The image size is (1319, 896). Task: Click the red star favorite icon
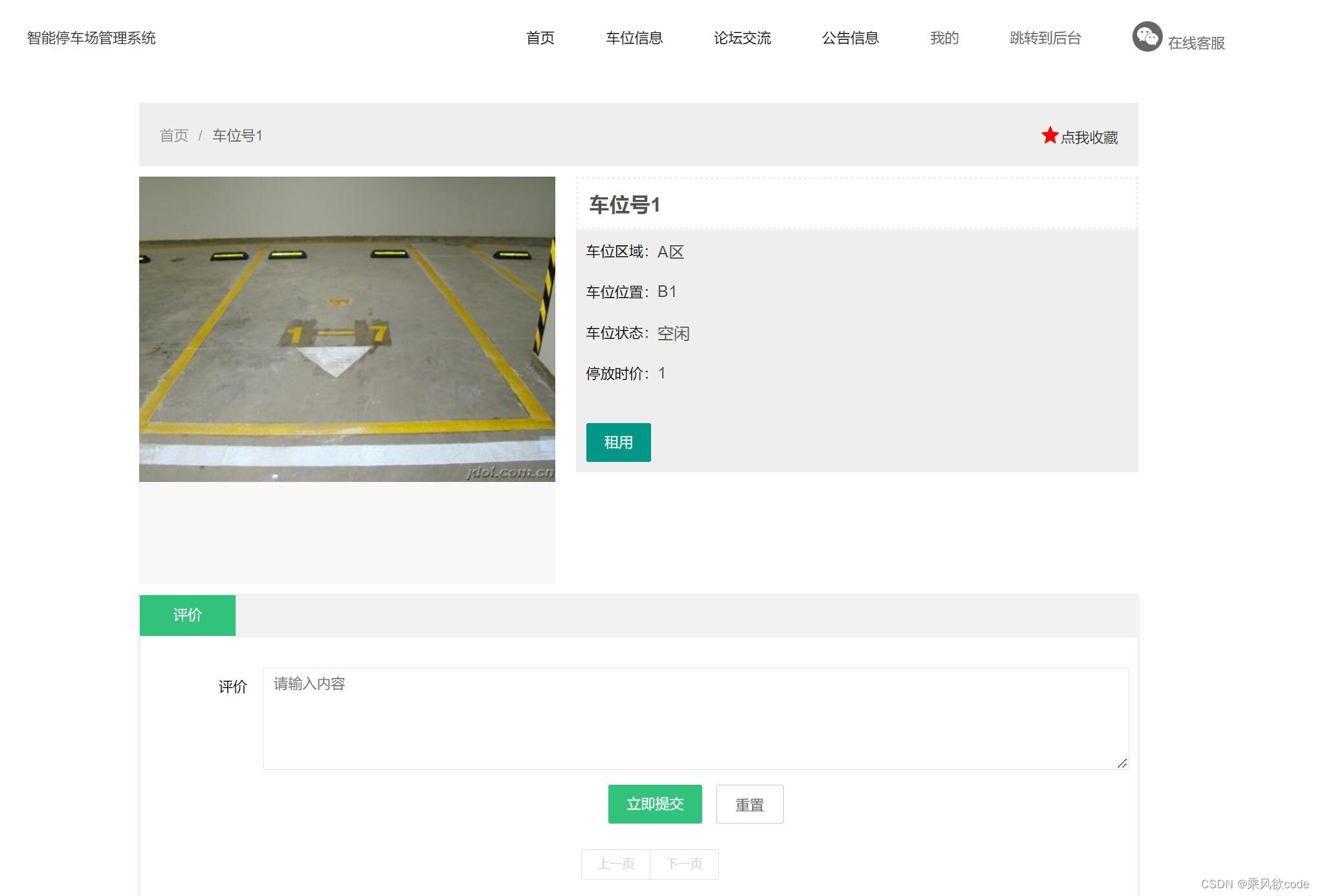(1049, 135)
